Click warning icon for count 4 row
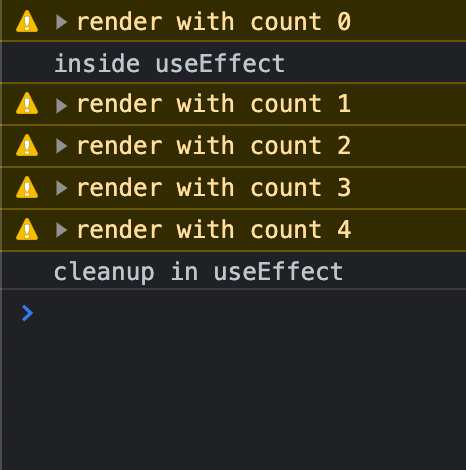 [x=27, y=230]
